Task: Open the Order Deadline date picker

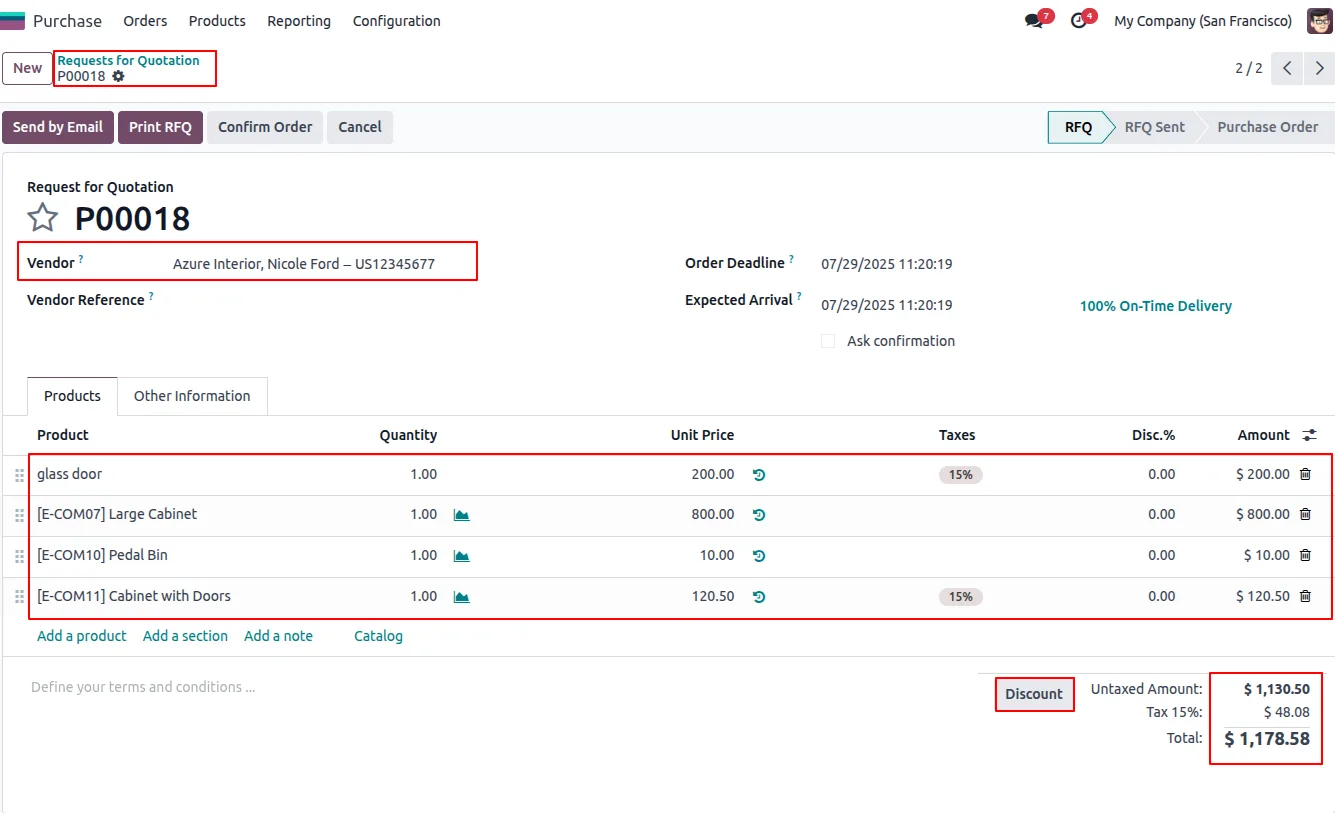Action: click(x=886, y=264)
